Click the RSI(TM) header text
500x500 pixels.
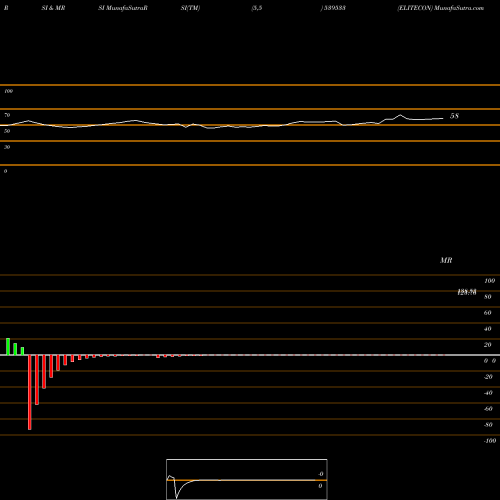click(190, 8)
